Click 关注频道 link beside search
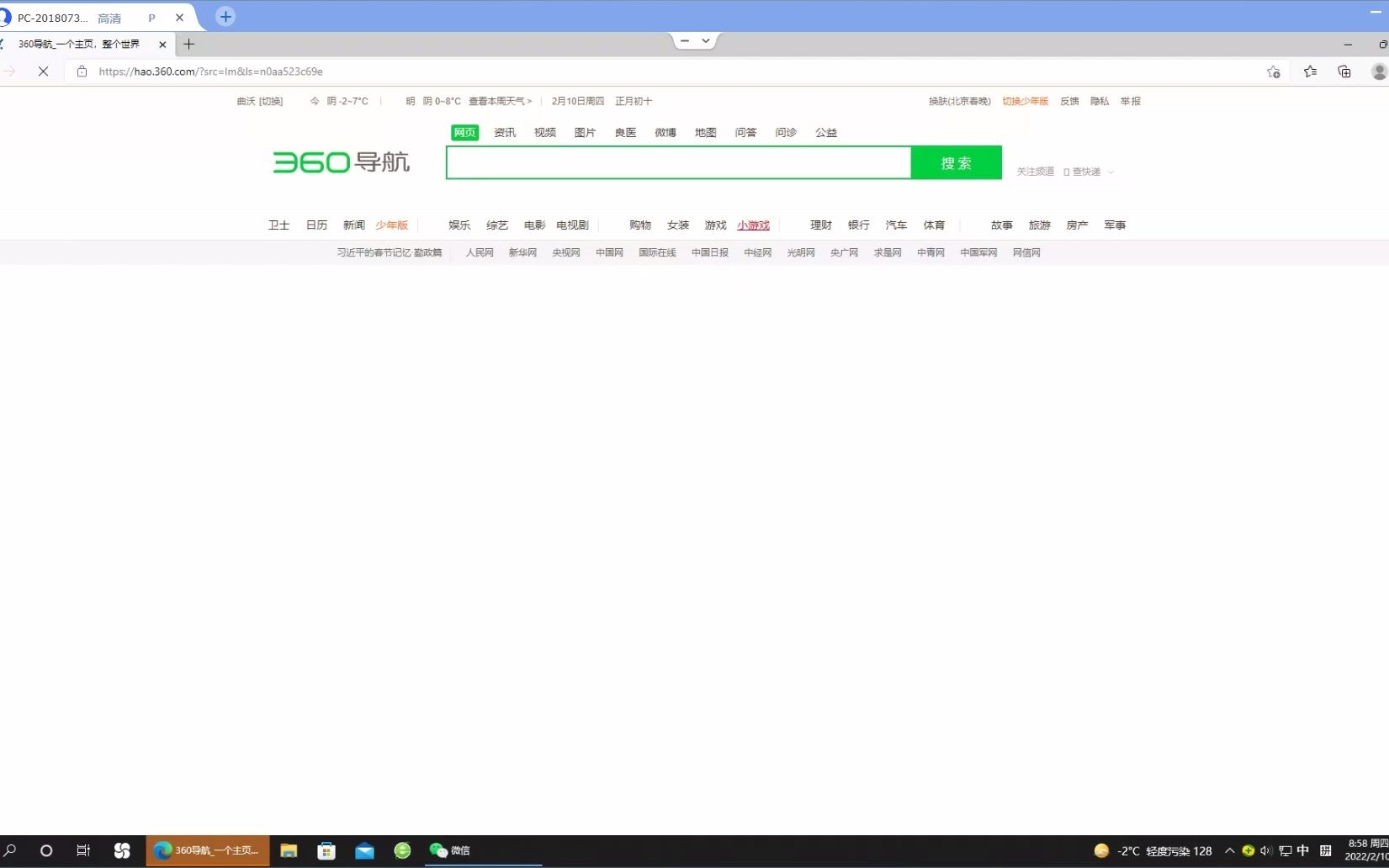The image size is (1389, 868). click(1035, 172)
